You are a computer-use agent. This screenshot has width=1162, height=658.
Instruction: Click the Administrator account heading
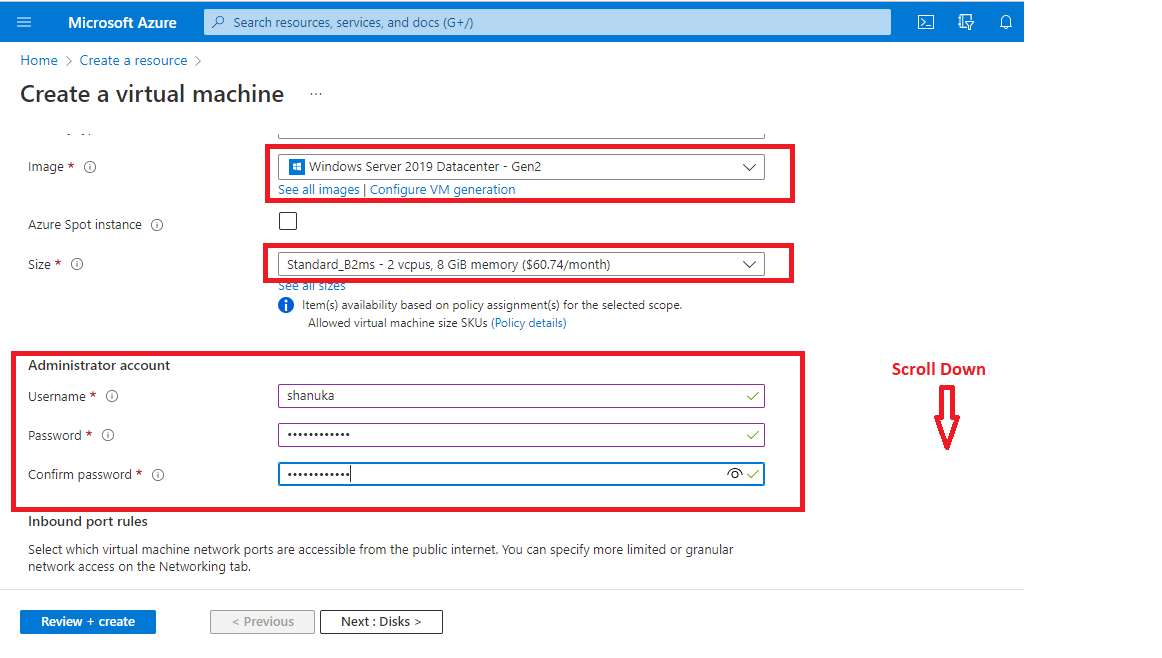pyautogui.click(x=99, y=365)
